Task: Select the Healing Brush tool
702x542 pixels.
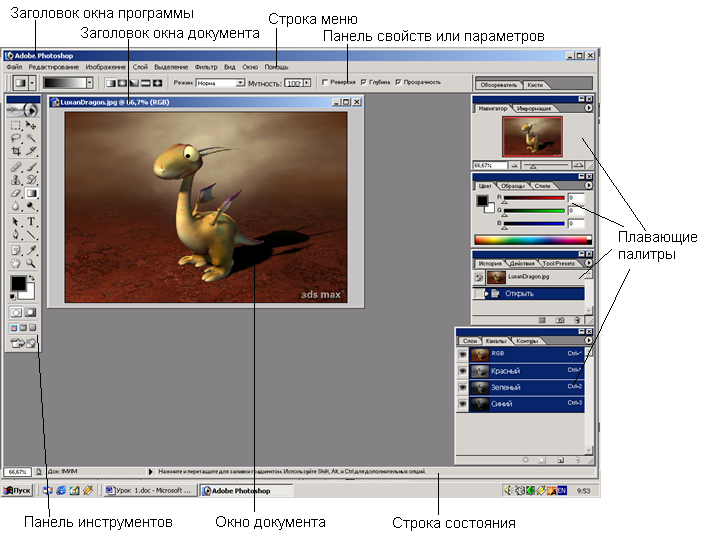Action: (16, 167)
